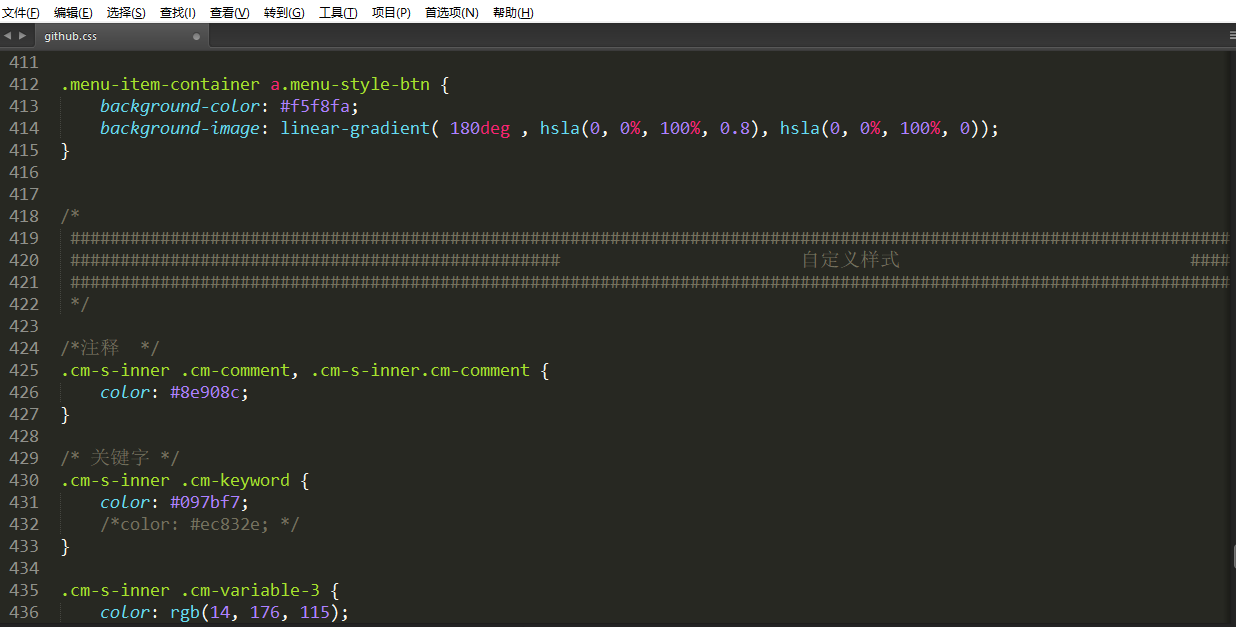The height and width of the screenshot is (627, 1236).
Task: Click the #097bf7 color value
Action: [205, 503]
